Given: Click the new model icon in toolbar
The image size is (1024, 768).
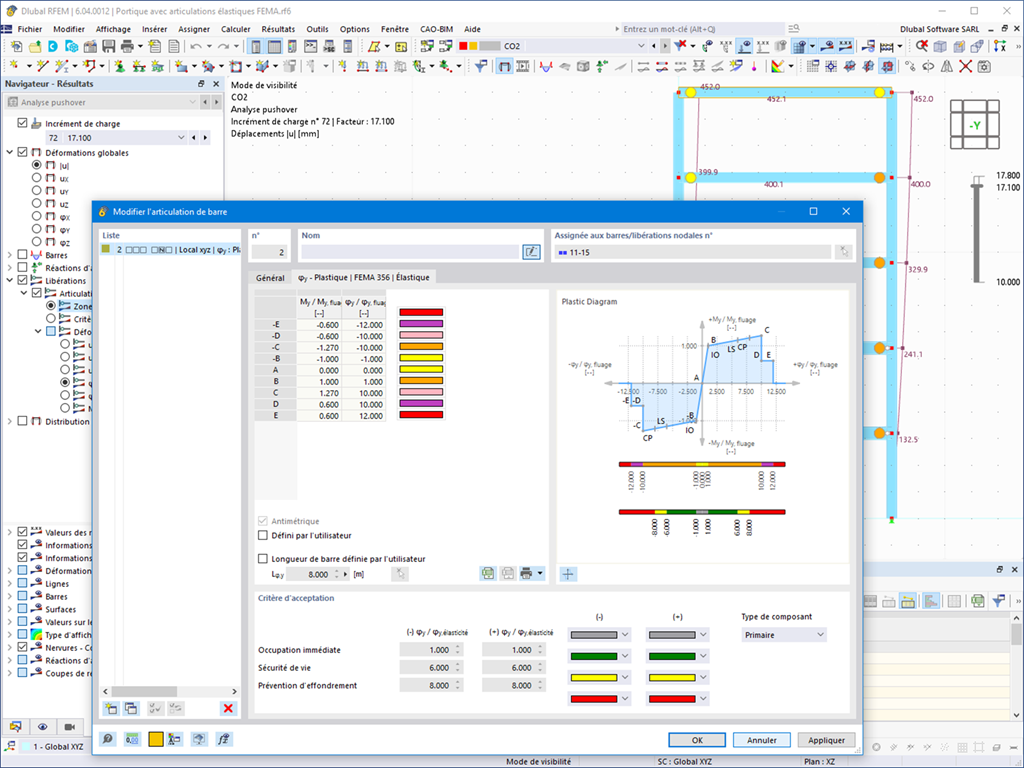Looking at the screenshot, I should pos(16,46).
